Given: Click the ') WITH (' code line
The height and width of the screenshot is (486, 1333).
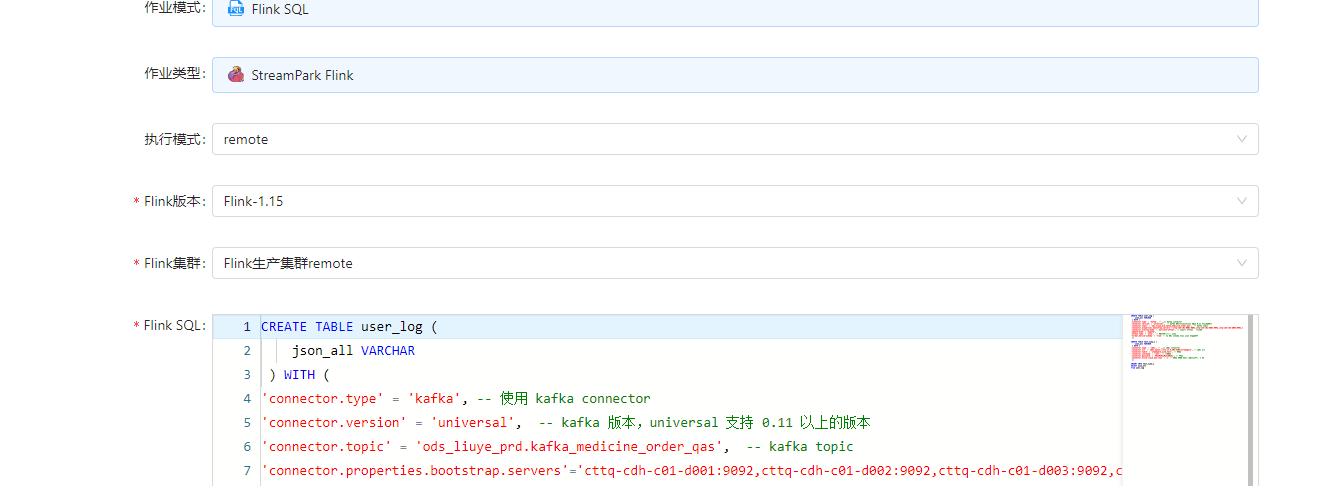Looking at the screenshot, I should (299, 374).
